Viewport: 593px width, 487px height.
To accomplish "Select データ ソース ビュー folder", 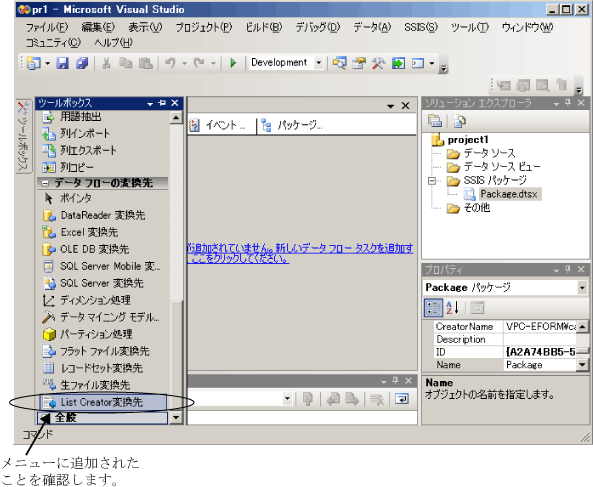I will [x=494, y=167].
